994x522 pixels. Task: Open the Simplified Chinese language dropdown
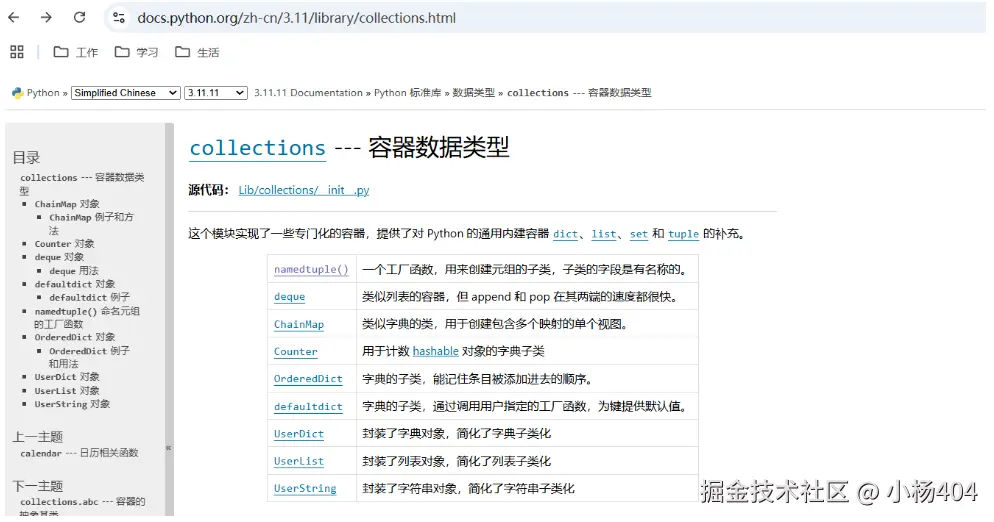[126, 93]
